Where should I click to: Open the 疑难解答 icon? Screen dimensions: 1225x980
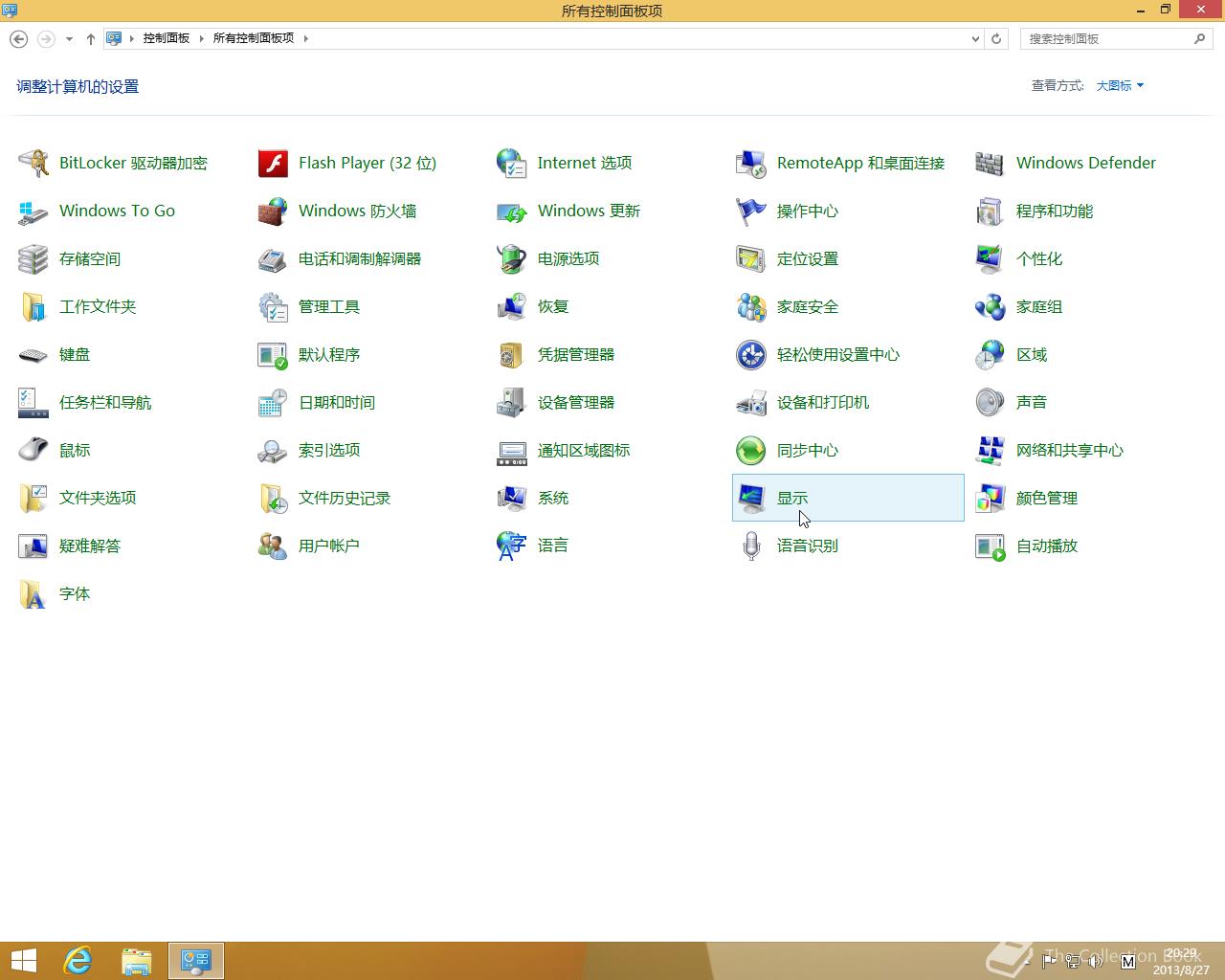pyautogui.click(x=33, y=546)
